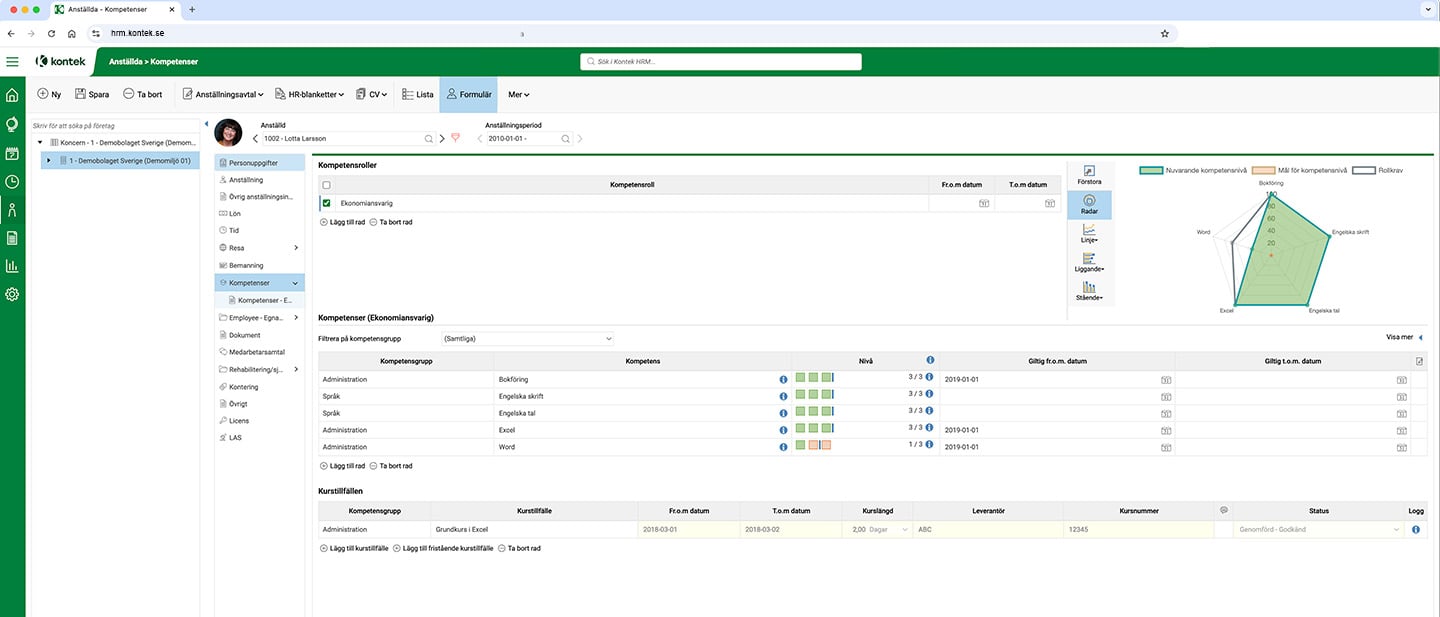The image size is (1440, 617).
Task: Click the Bokföring level indicator squares
Action: tap(814, 378)
